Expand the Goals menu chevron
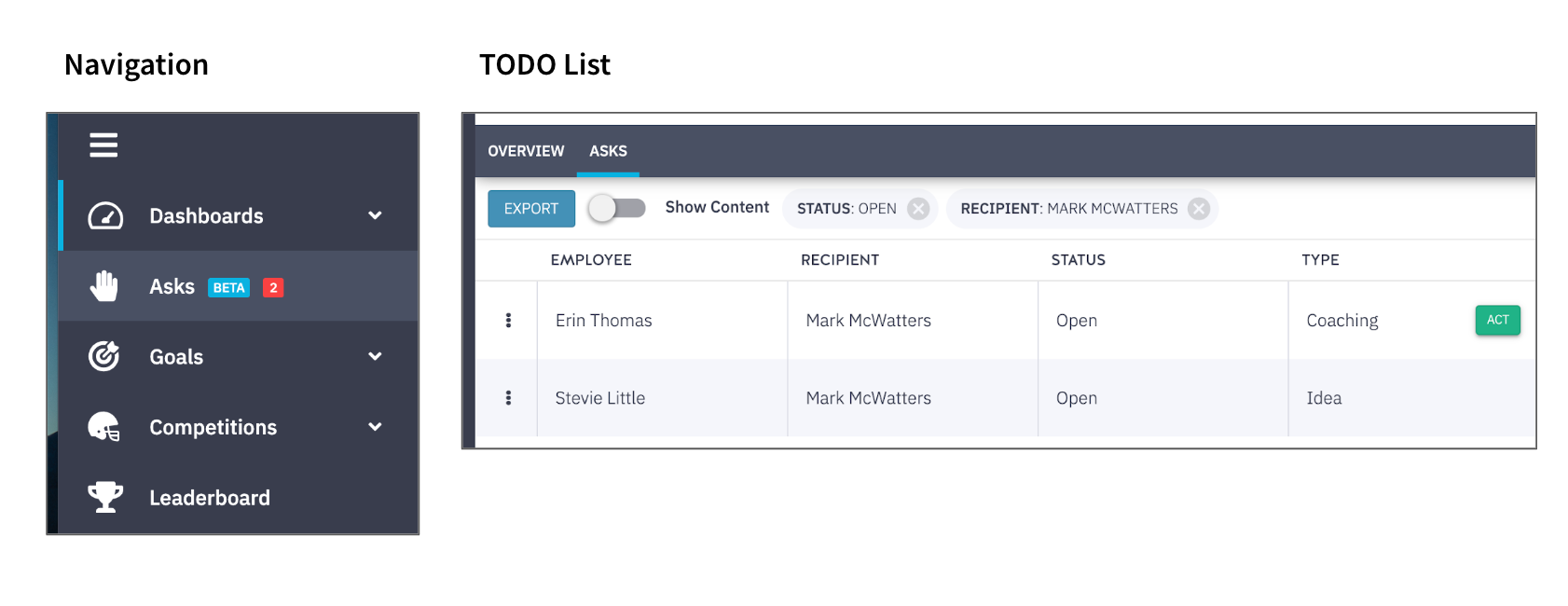 coord(375,356)
